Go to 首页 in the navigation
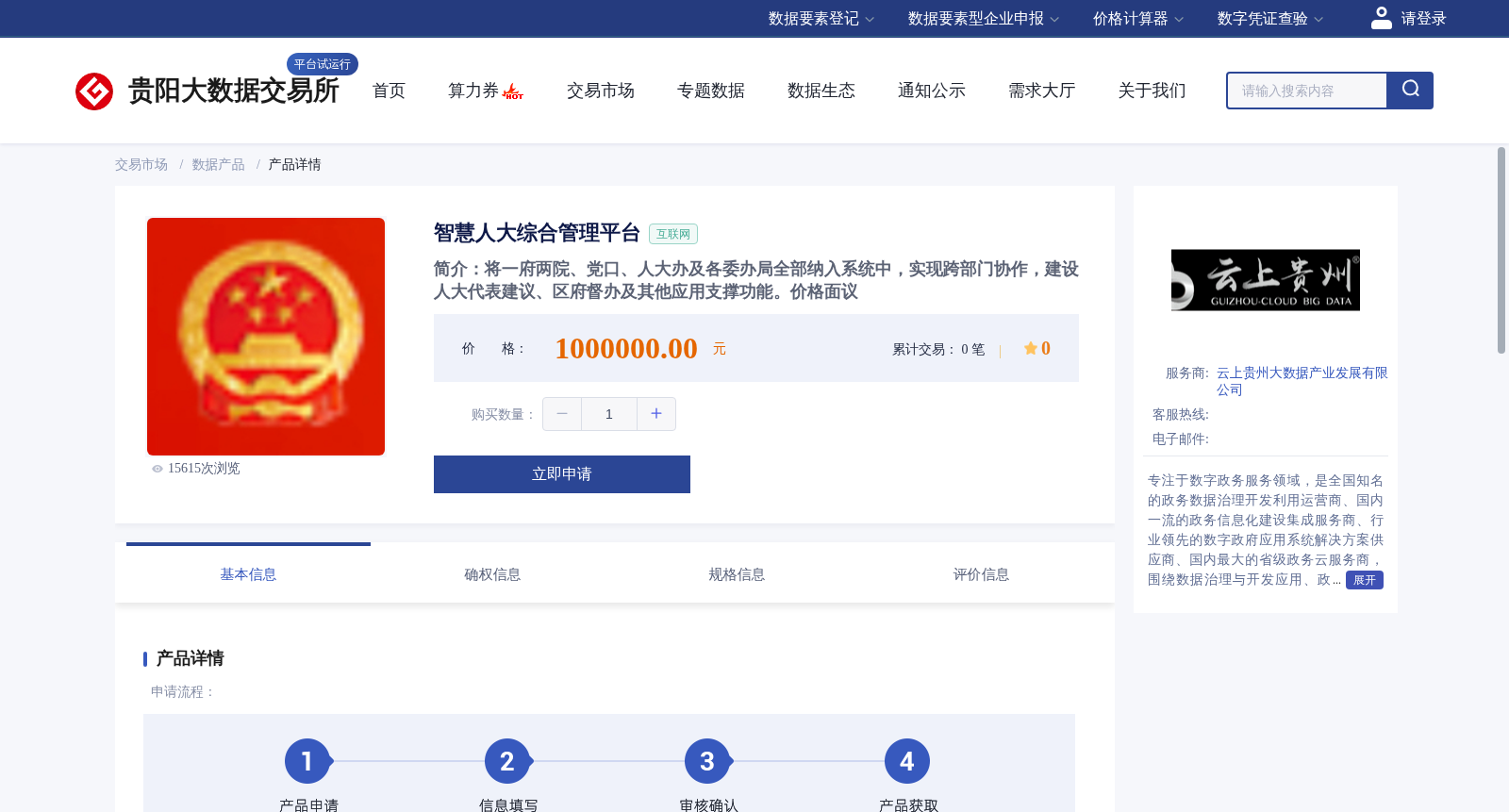This screenshot has width=1509, height=812. tap(389, 91)
